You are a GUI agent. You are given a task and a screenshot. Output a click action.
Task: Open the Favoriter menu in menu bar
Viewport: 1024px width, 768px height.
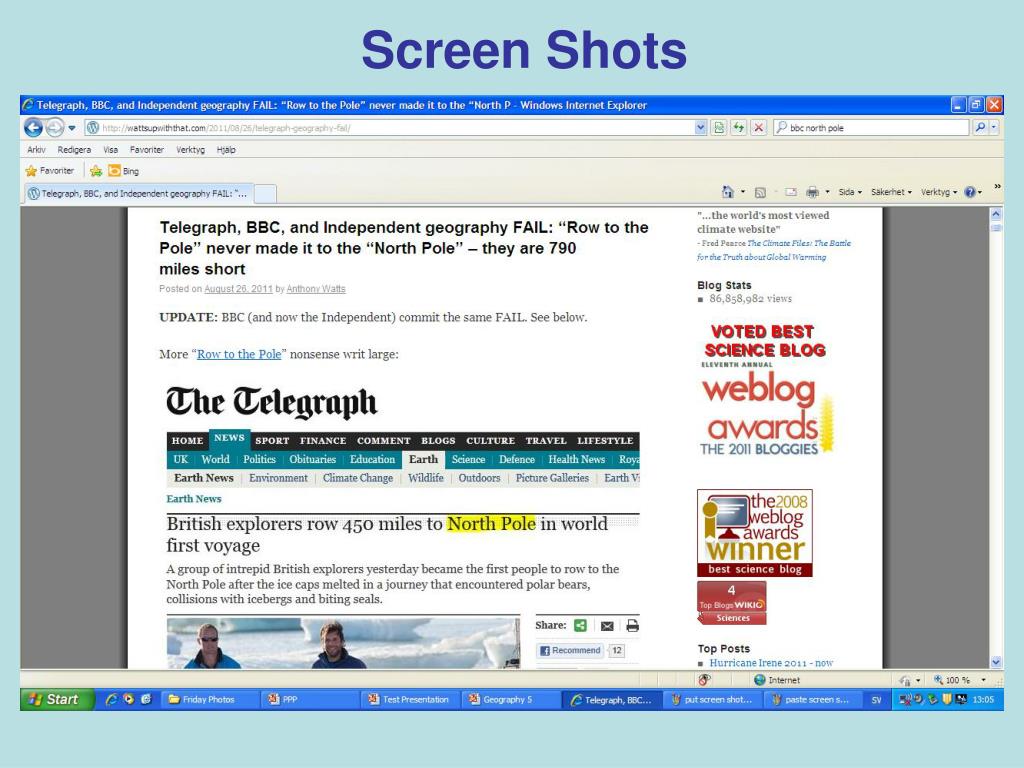pos(147,150)
